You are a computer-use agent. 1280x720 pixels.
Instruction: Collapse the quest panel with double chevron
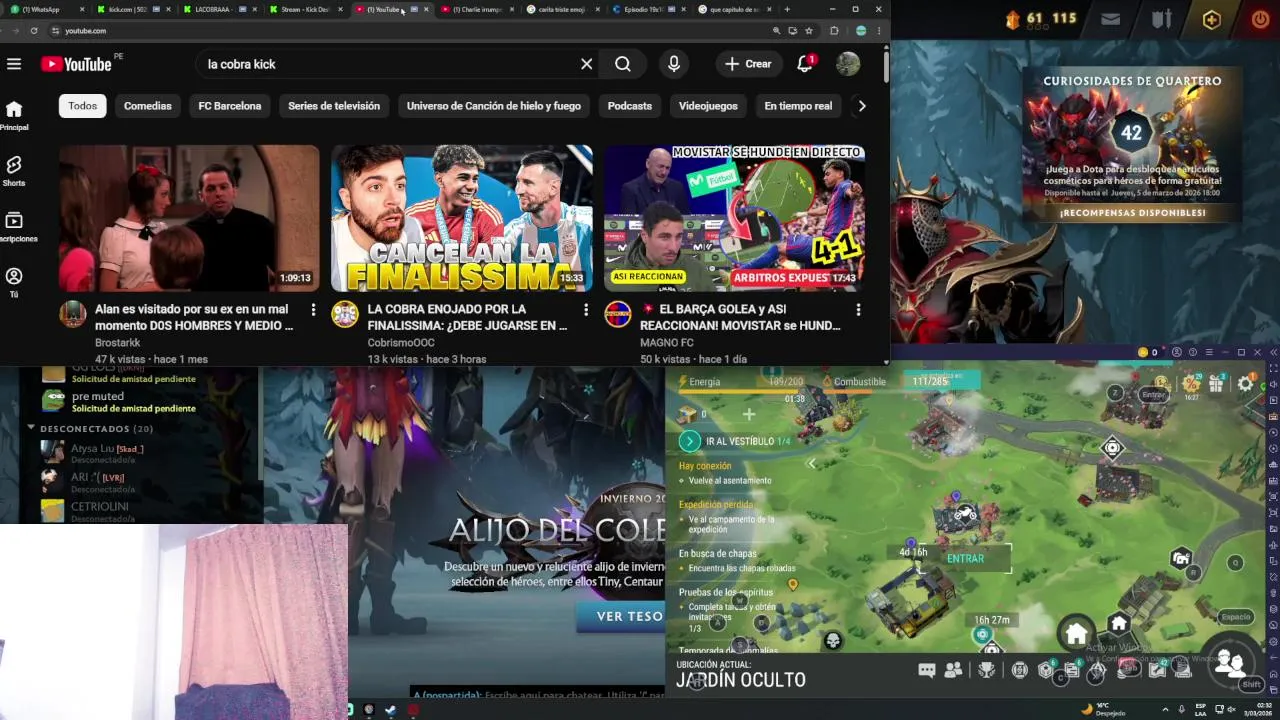(812, 464)
